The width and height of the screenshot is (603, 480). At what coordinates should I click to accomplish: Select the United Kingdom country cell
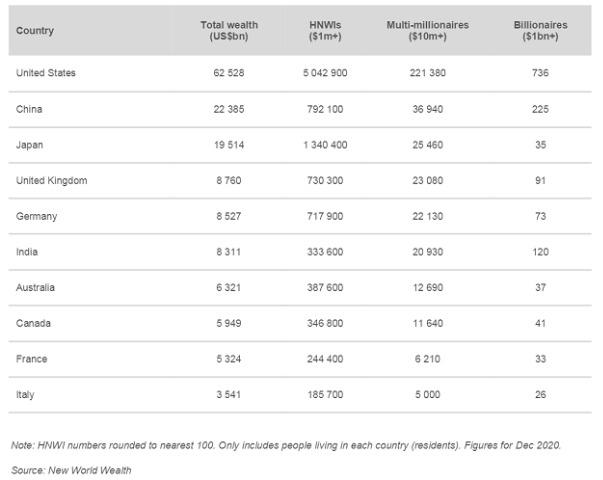[52, 180]
